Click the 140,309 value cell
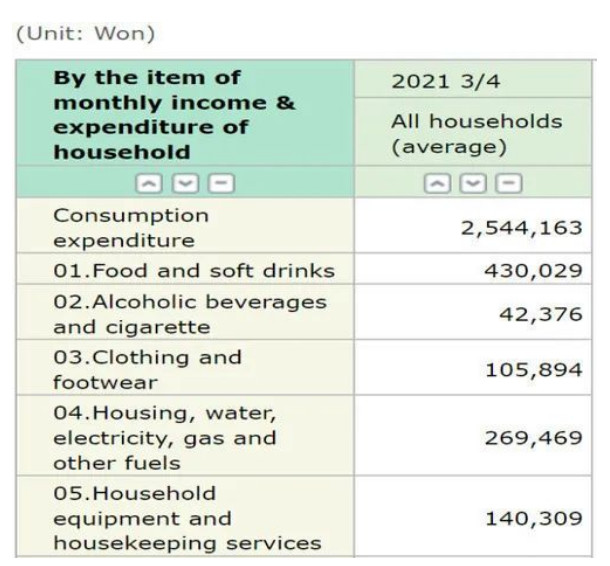This screenshot has width=610, height=566. click(x=473, y=517)
